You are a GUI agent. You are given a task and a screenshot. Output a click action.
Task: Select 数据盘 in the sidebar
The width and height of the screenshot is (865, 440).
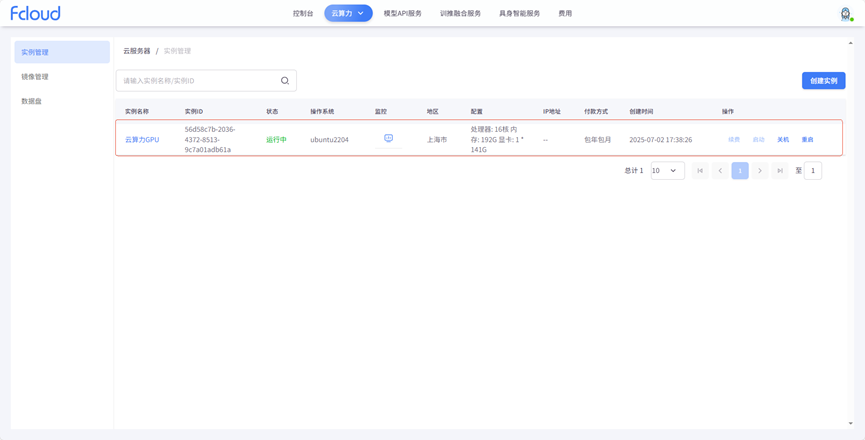pyautogui.click(x=32, y=101)
